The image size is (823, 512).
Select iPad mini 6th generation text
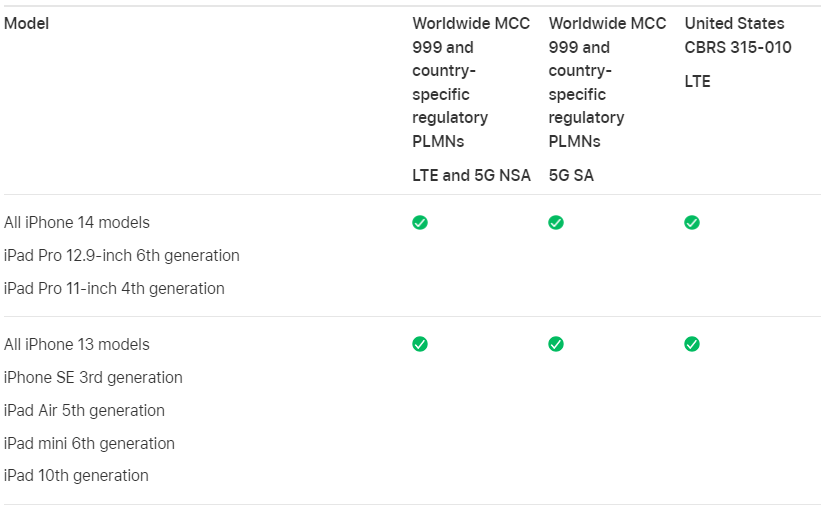coord(89,443)
